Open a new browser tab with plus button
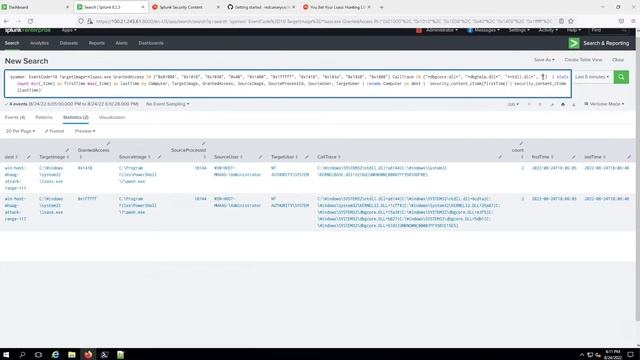Viewport: 640px width, 360px height. (382, 7)
